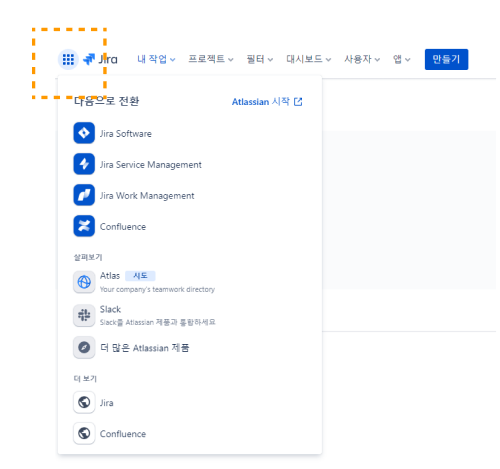Click 'Slack을 Atlassian 제품과 통합하세요' description
The height and width of the screenshot is (469, 500).
coord(158,322)
